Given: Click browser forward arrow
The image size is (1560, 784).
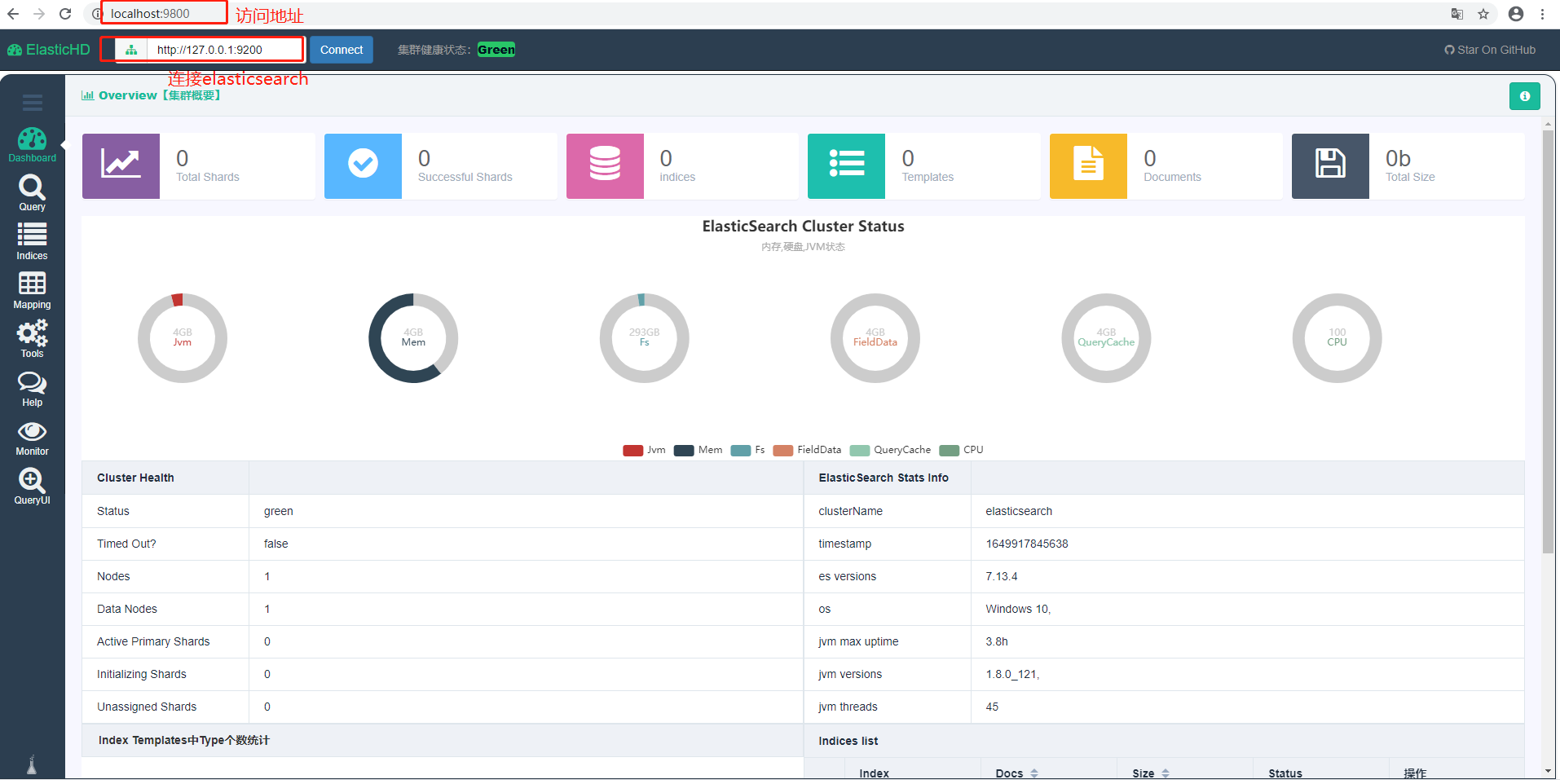Looking at the screenshot, I should [39, 14].
